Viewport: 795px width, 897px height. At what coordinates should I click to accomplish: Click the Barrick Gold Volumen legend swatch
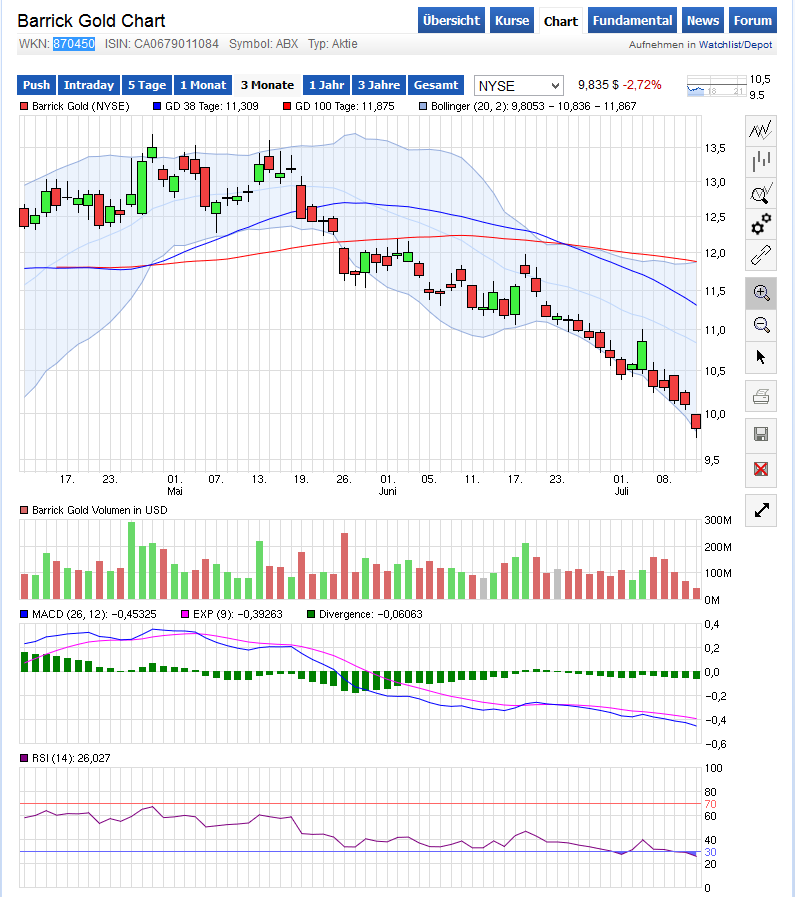tap(24, 510)
